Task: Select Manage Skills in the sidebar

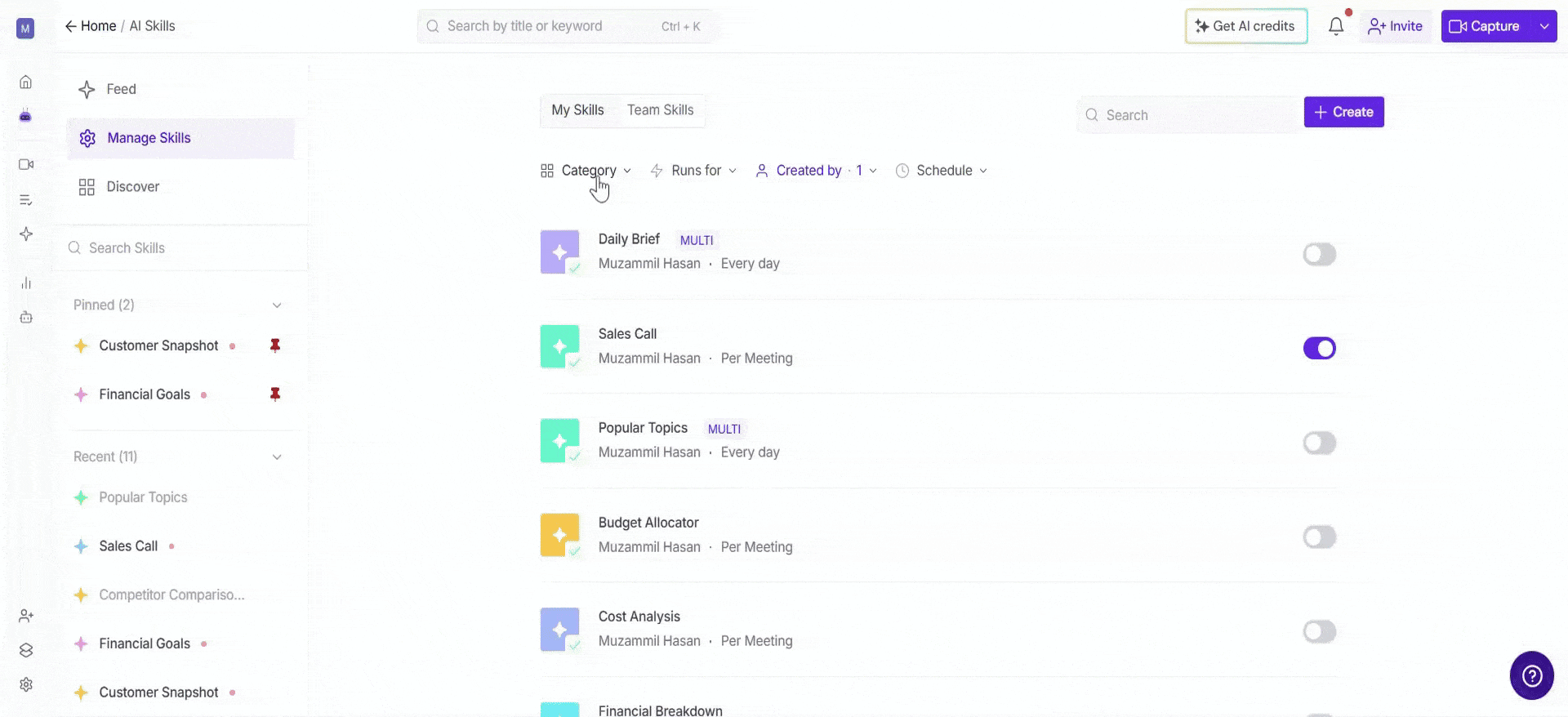Action: [x=180, y=138]
